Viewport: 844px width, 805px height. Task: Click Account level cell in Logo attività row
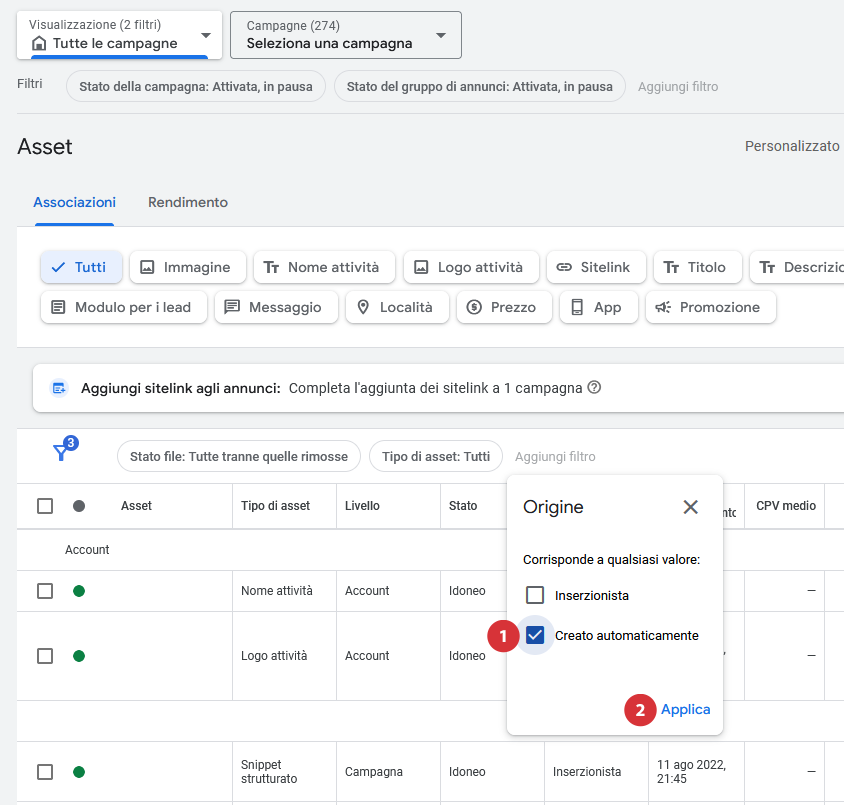[367, 655]
